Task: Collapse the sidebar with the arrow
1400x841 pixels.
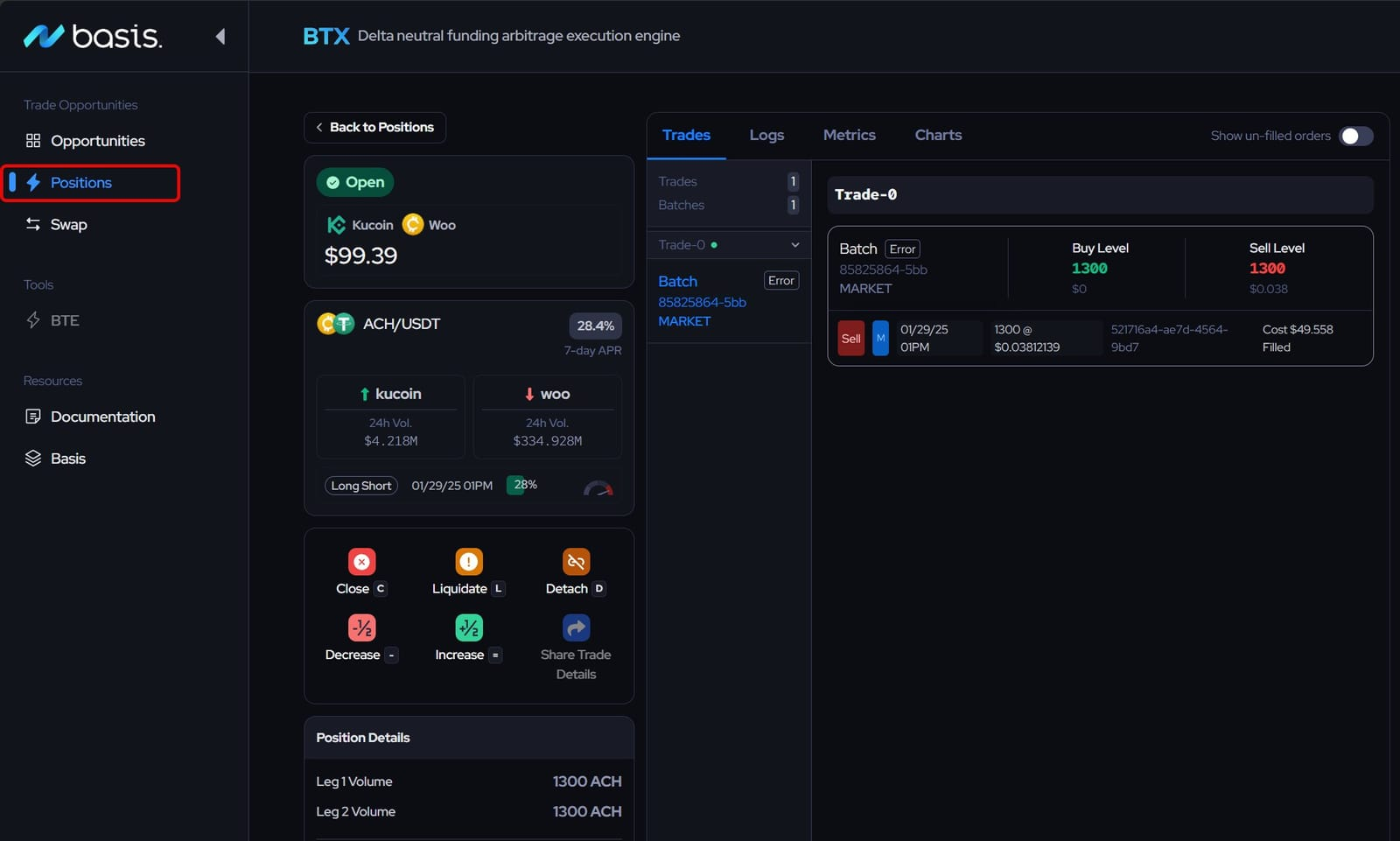Action: coord(220,36)
